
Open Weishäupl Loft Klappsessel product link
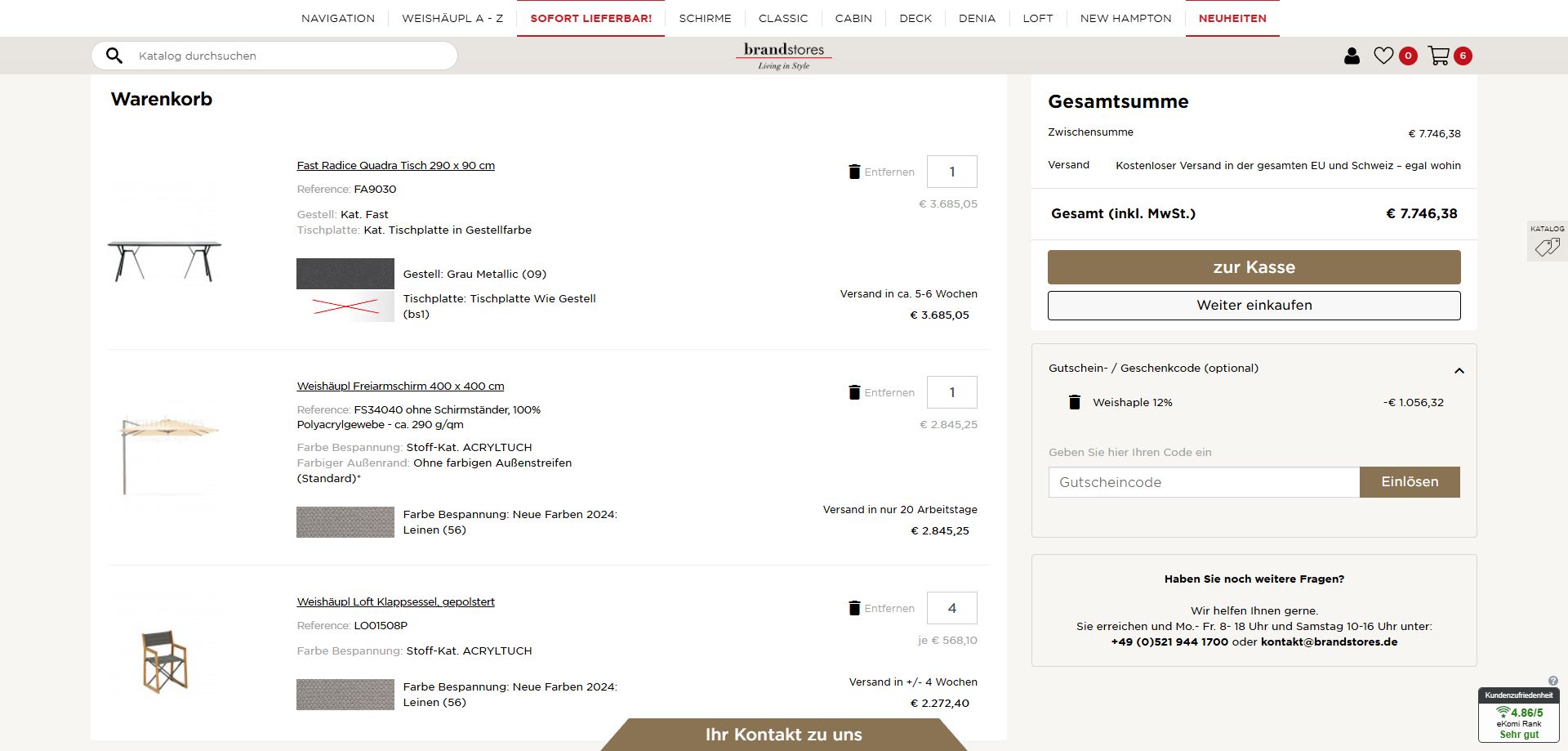pyautogui.click(x=396, y=602)
